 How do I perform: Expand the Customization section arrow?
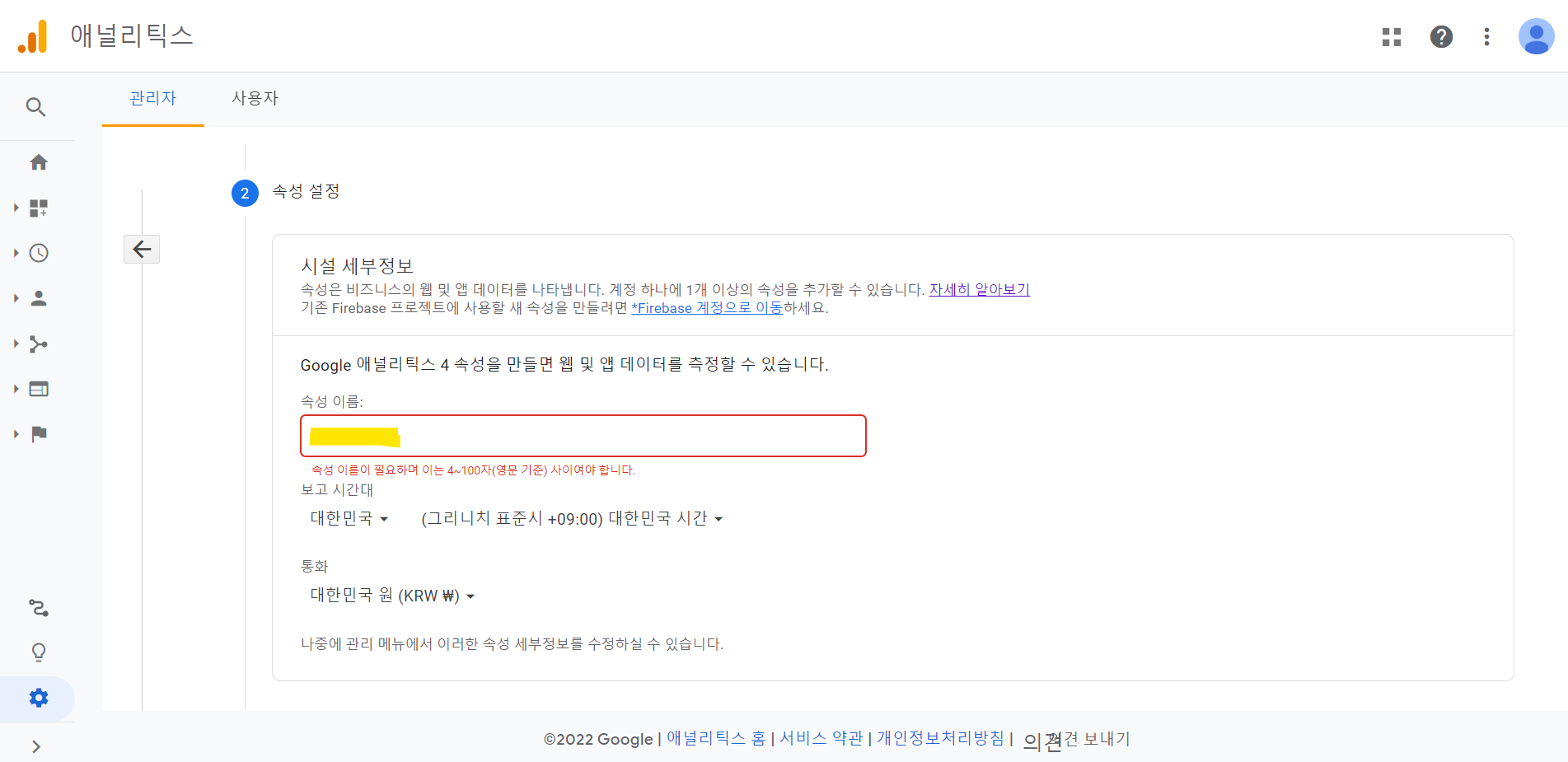16,208
